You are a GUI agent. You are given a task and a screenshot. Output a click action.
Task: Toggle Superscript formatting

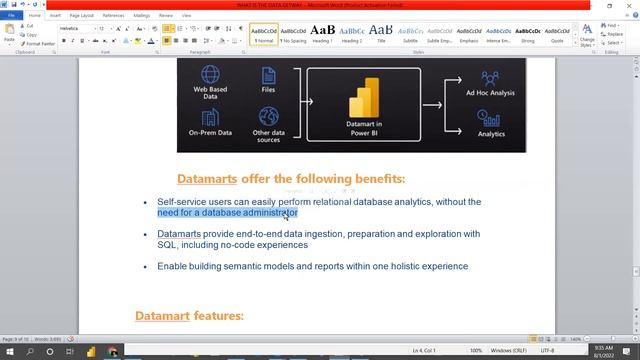(114, 41)
